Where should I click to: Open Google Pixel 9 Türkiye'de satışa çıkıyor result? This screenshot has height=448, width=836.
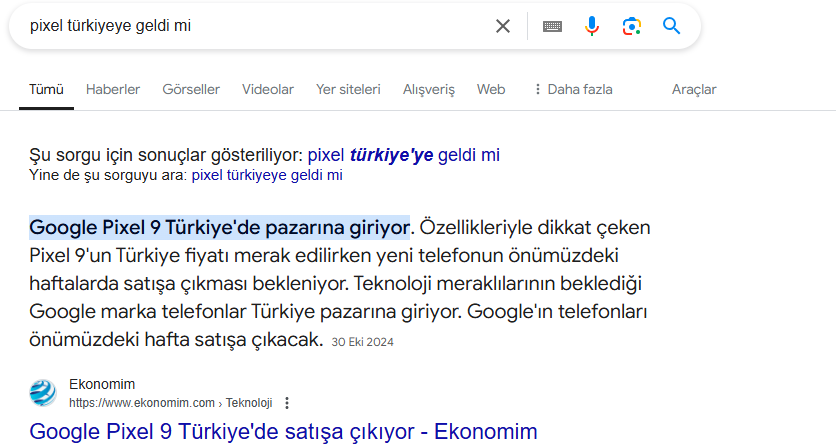(283, 432)
